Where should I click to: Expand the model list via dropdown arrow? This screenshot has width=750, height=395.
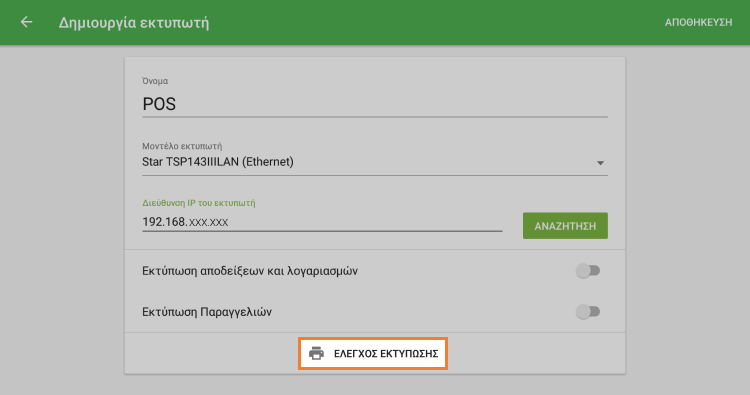tap(600, 163)
